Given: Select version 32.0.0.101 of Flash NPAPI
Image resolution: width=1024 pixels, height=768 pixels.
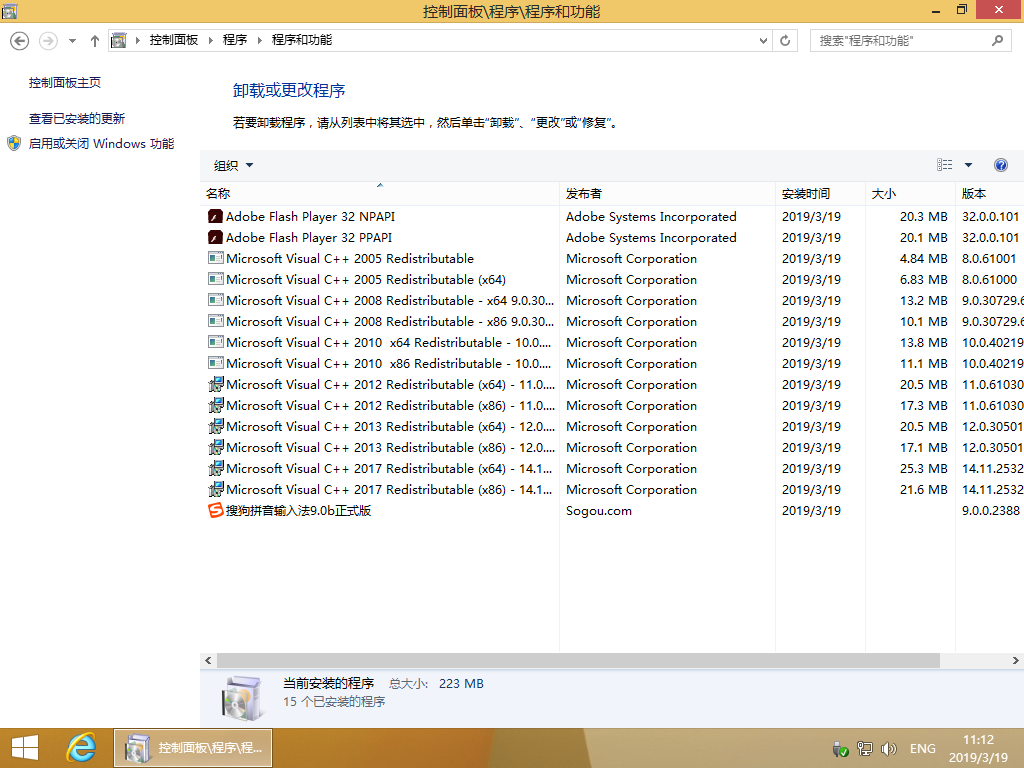Looking at the screenshot, I should [990, 217].
